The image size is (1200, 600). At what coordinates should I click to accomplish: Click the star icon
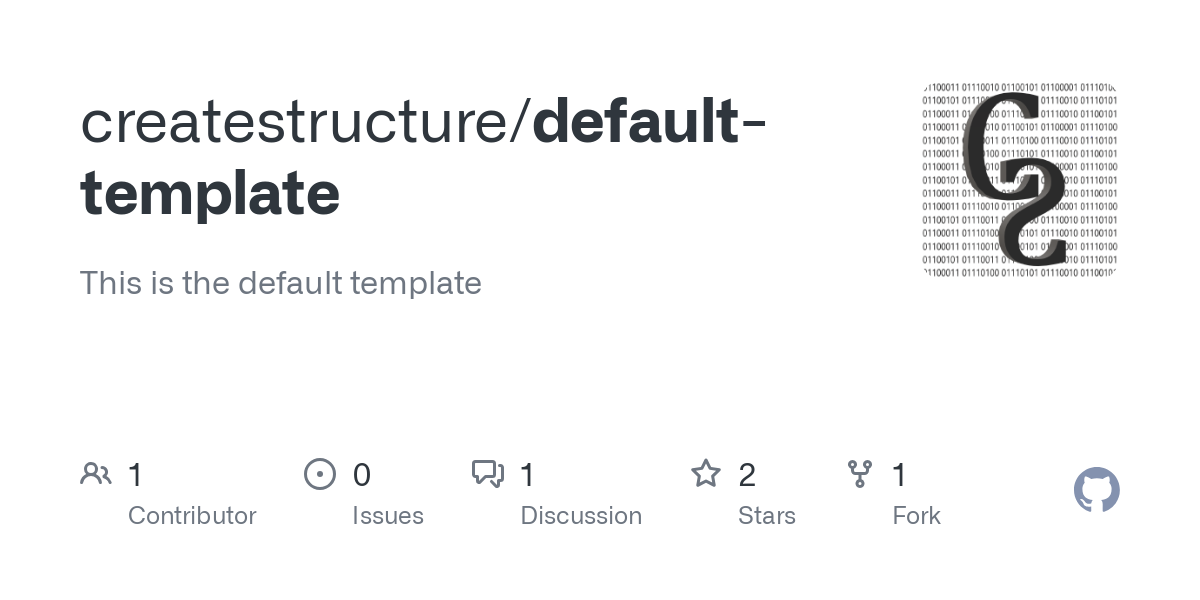706,474
